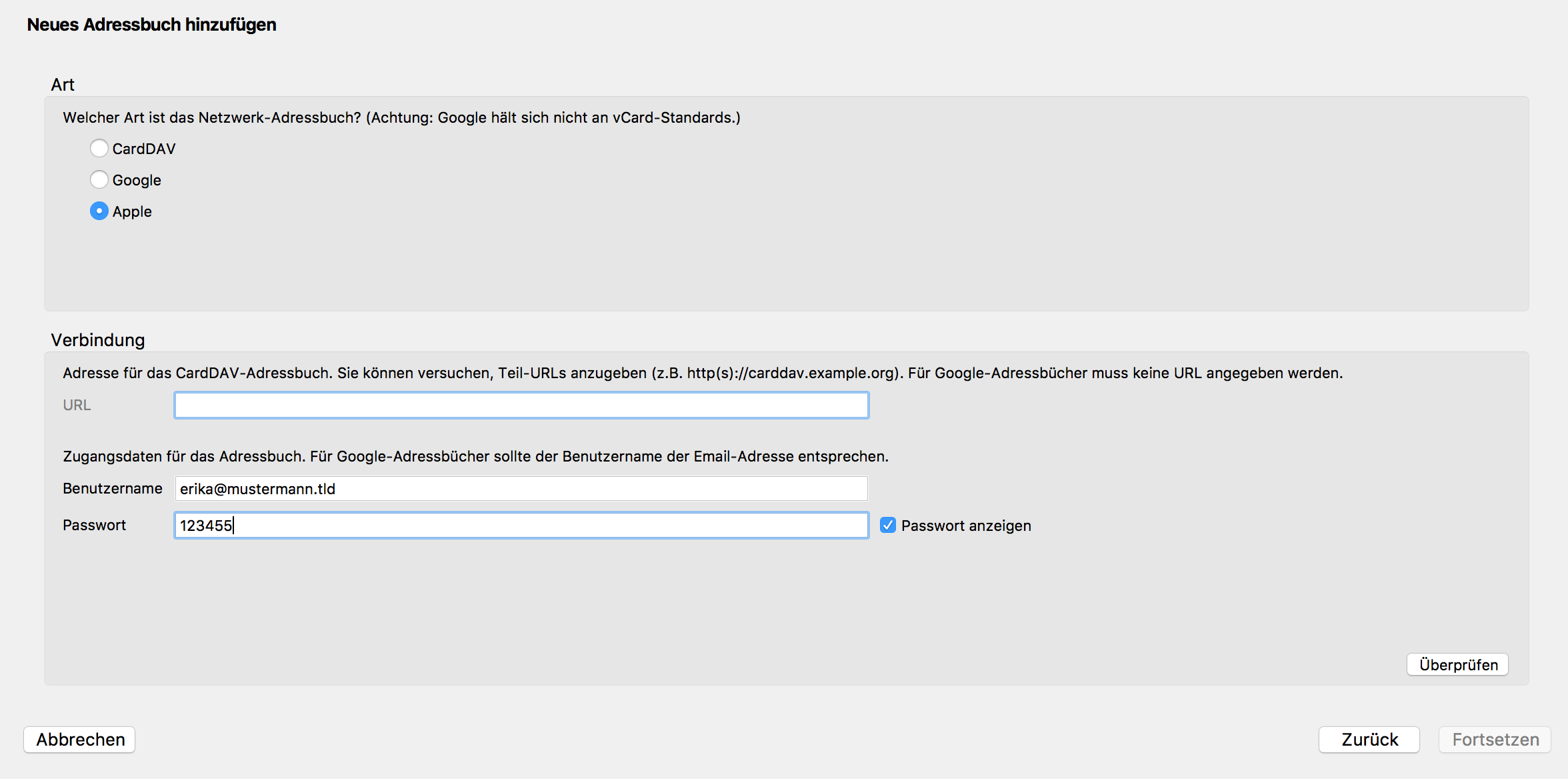
Task: Click the Art section heading
Action: click(x=63, y=85)
